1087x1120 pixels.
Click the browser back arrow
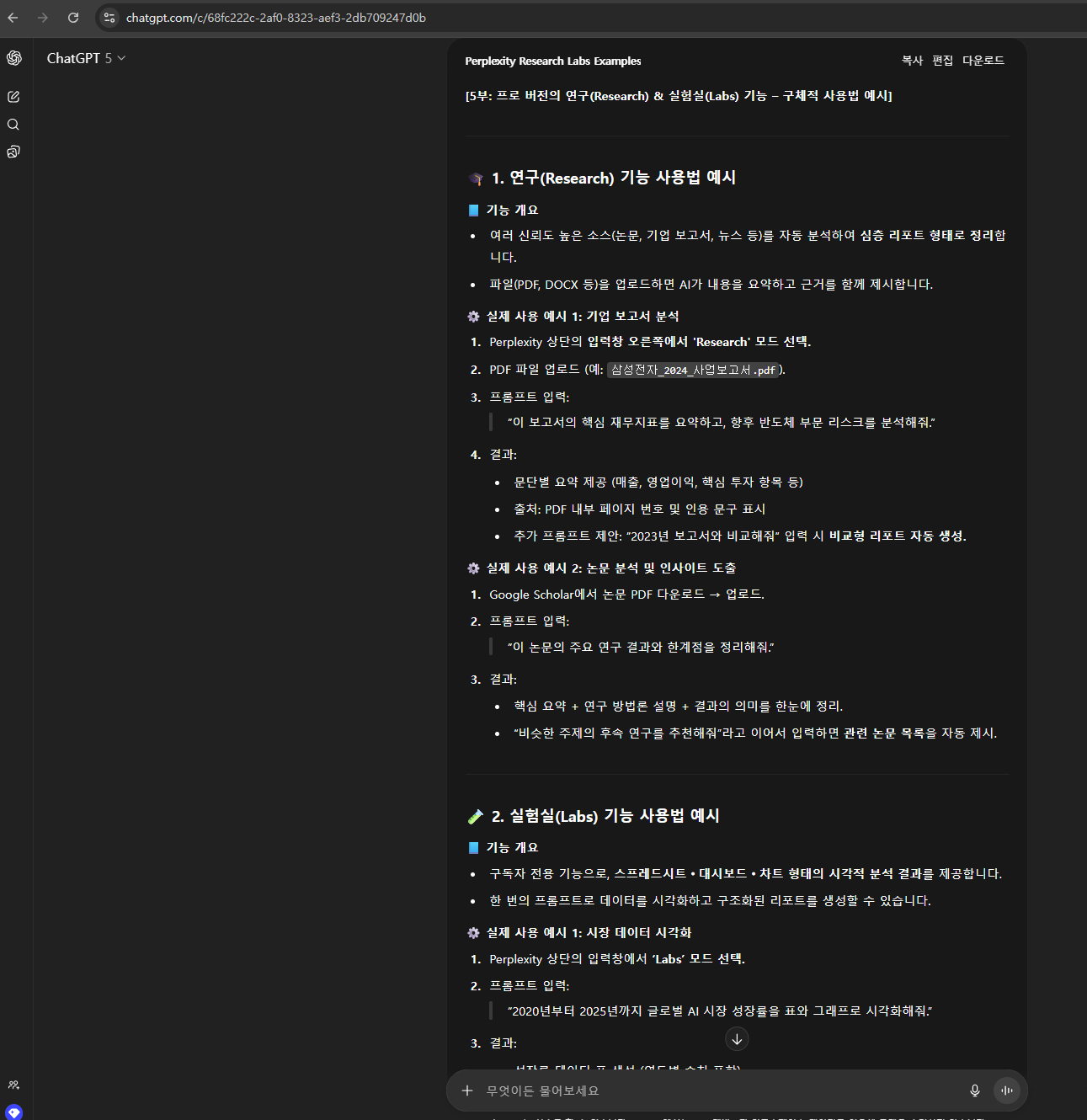click(x=13, y=18)
